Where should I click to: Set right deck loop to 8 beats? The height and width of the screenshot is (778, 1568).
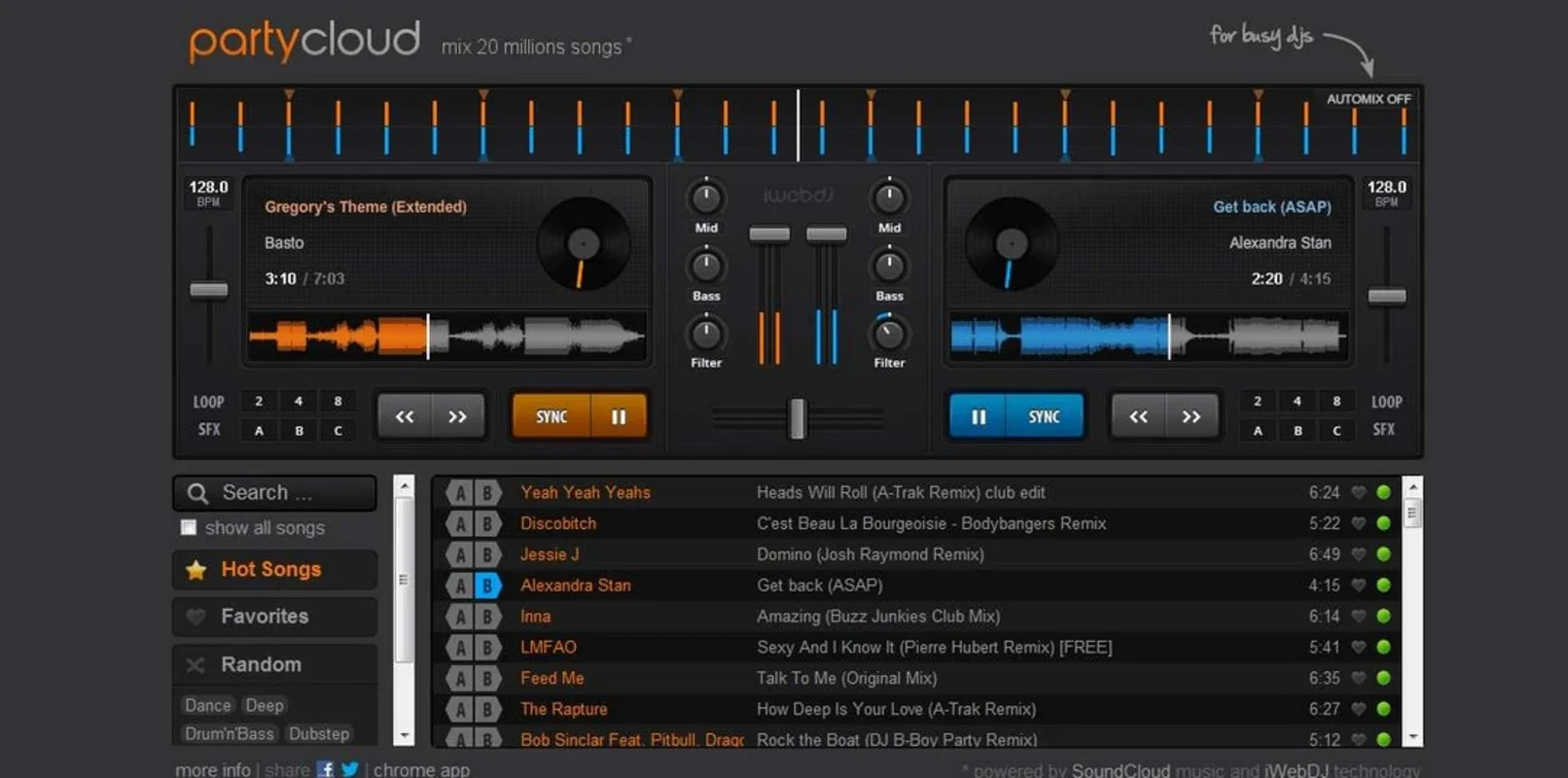1336,401
